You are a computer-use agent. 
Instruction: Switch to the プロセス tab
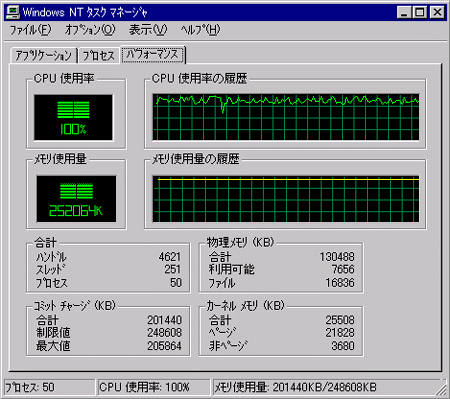coord(99,55)
